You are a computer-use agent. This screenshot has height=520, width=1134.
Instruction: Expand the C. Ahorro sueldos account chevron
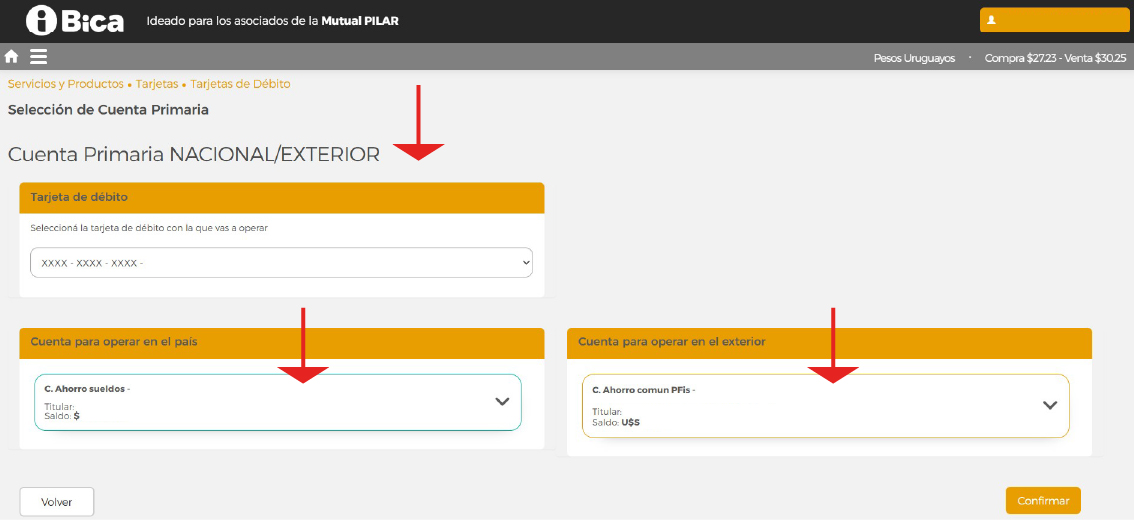[x=503, y=401]
